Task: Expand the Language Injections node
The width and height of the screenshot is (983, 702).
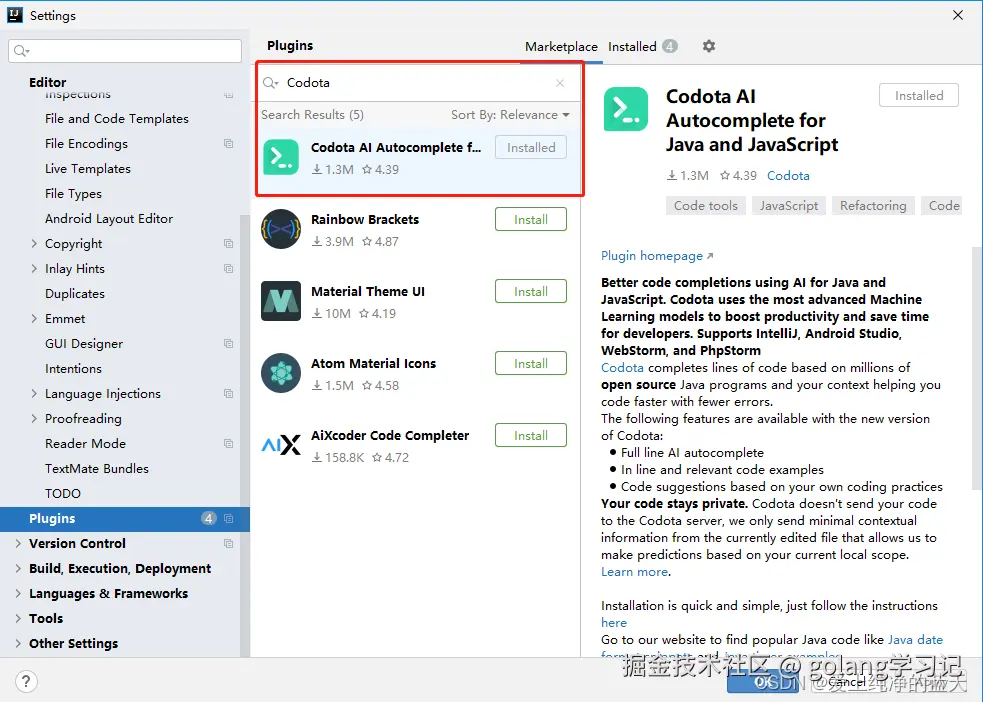Action: pos(34,394)
